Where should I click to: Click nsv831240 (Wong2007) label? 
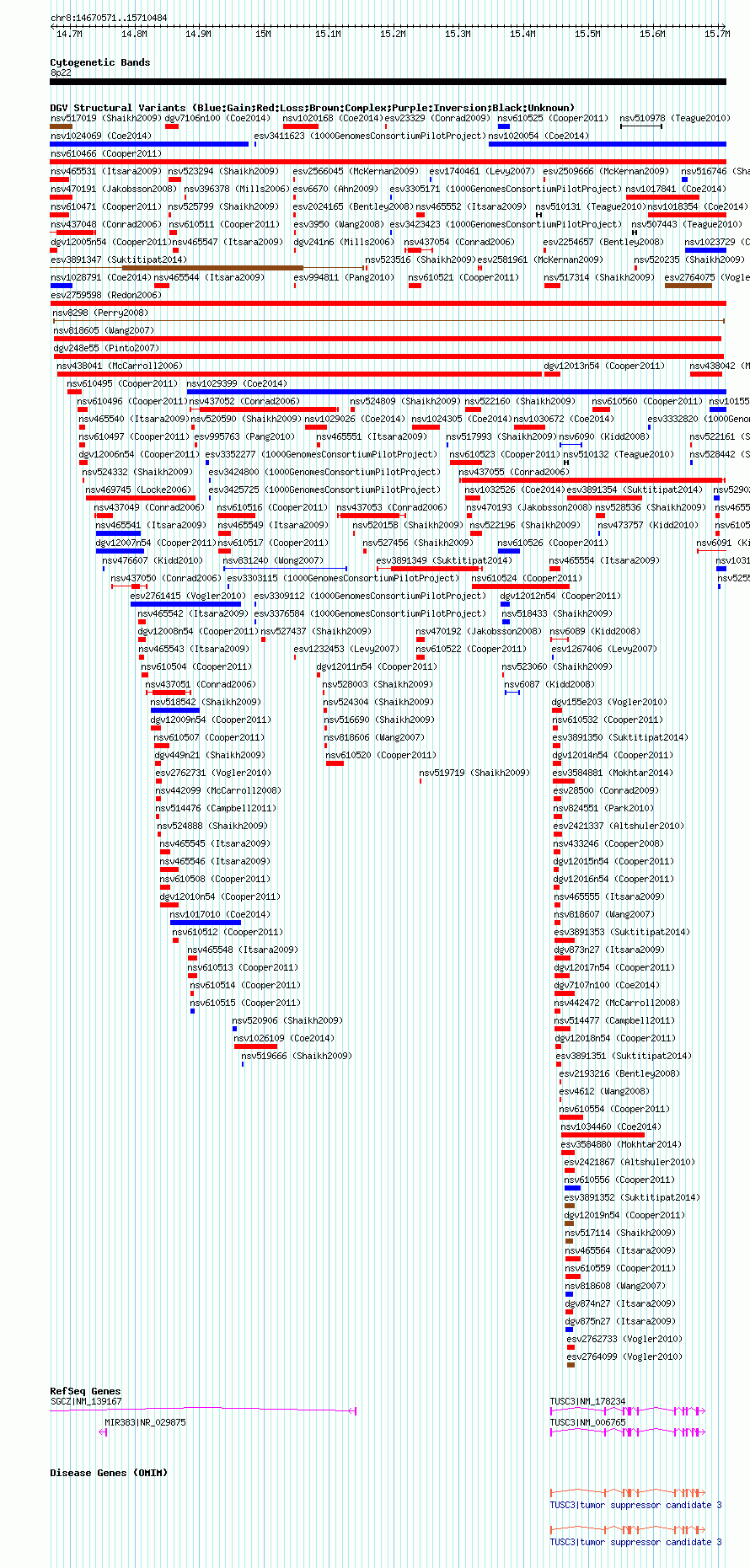point(273,560)
